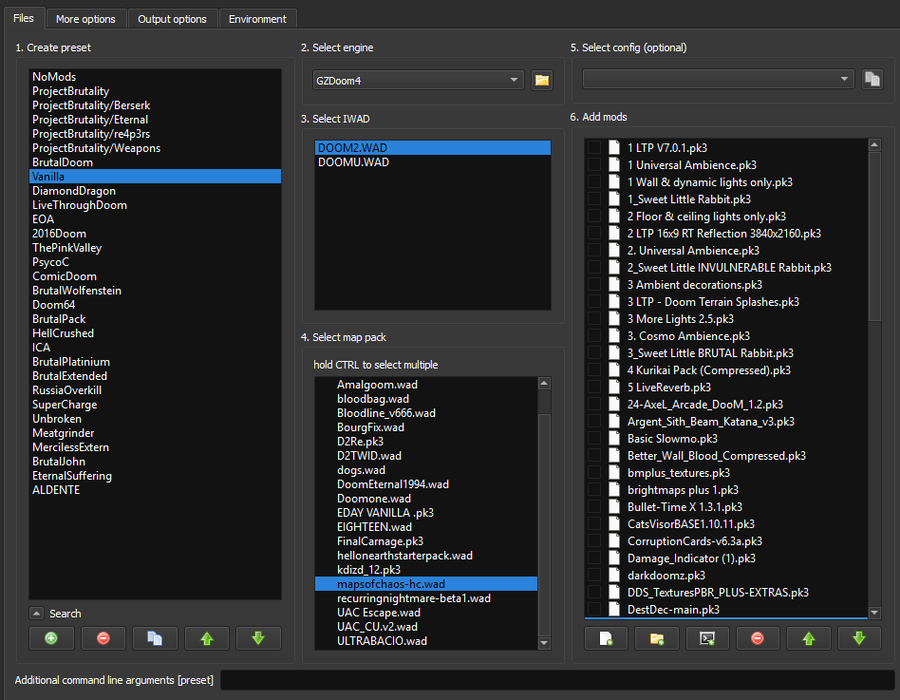This screenshot has height=700, width=900.
Task: Move selected preset up
Action: [x=207, y=638]
